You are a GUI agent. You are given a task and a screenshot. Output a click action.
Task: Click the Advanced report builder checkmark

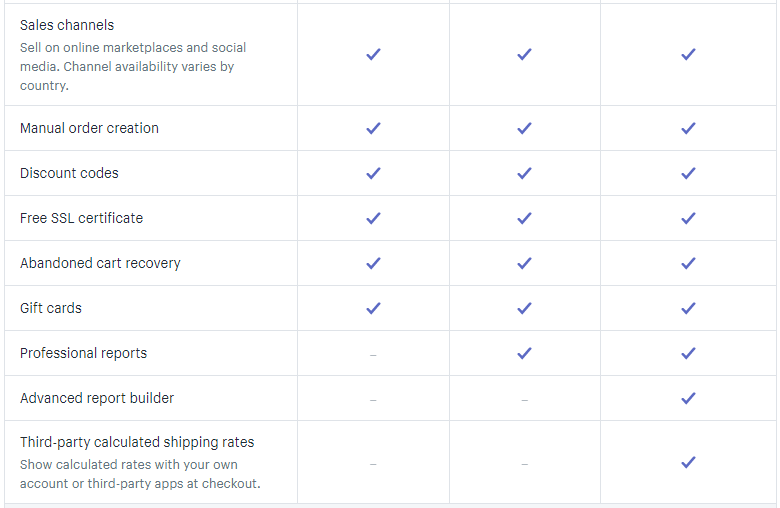[x=688, y=398]
